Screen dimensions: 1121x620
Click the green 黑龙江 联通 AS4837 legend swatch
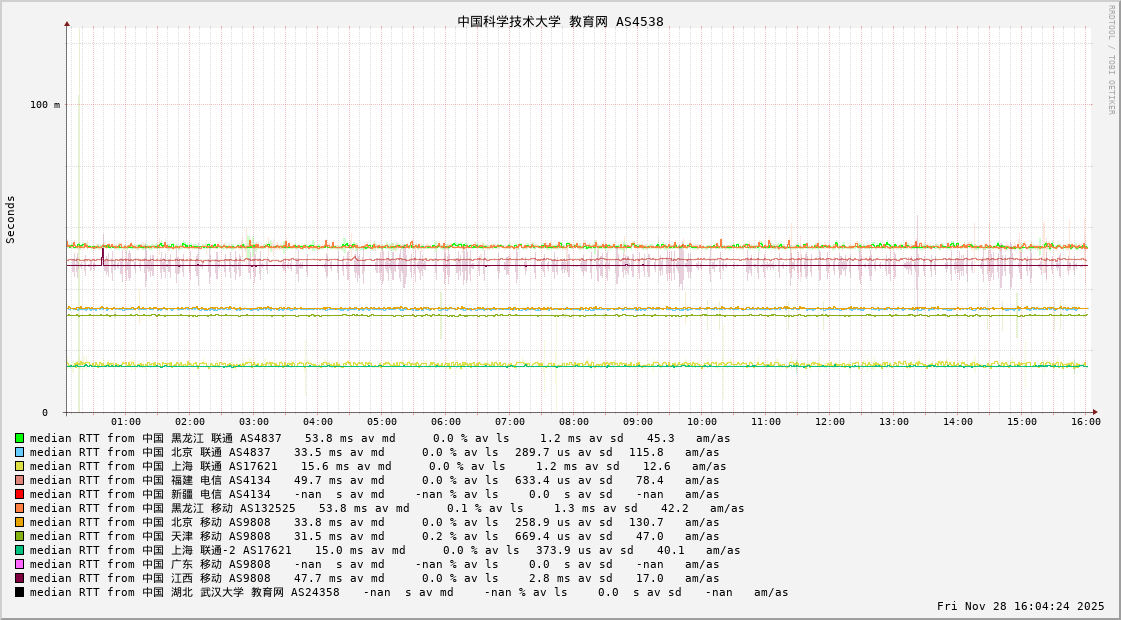19,438
